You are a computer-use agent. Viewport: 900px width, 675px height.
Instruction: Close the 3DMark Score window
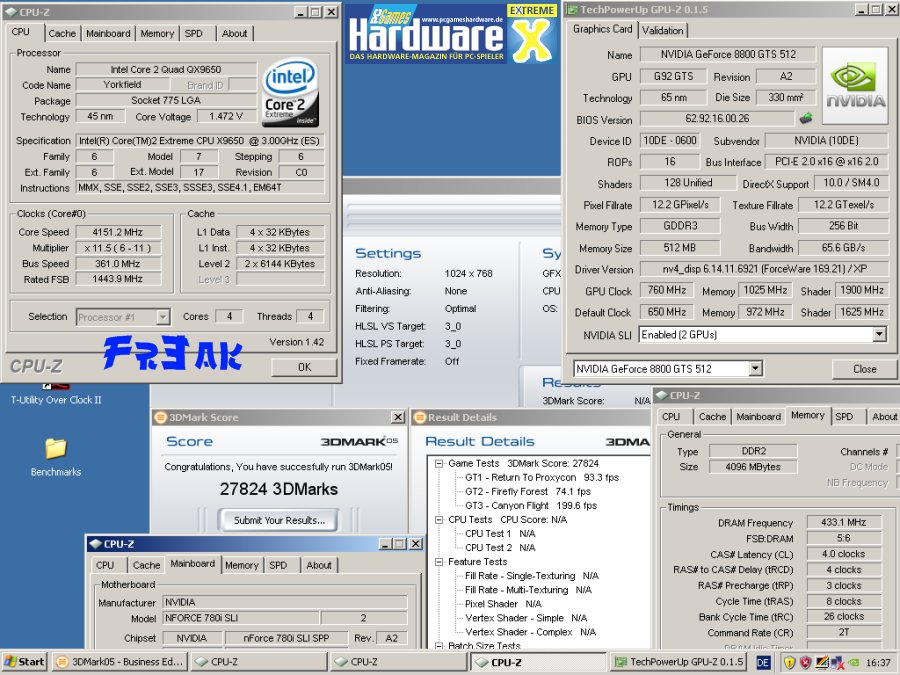coord(398,417)
